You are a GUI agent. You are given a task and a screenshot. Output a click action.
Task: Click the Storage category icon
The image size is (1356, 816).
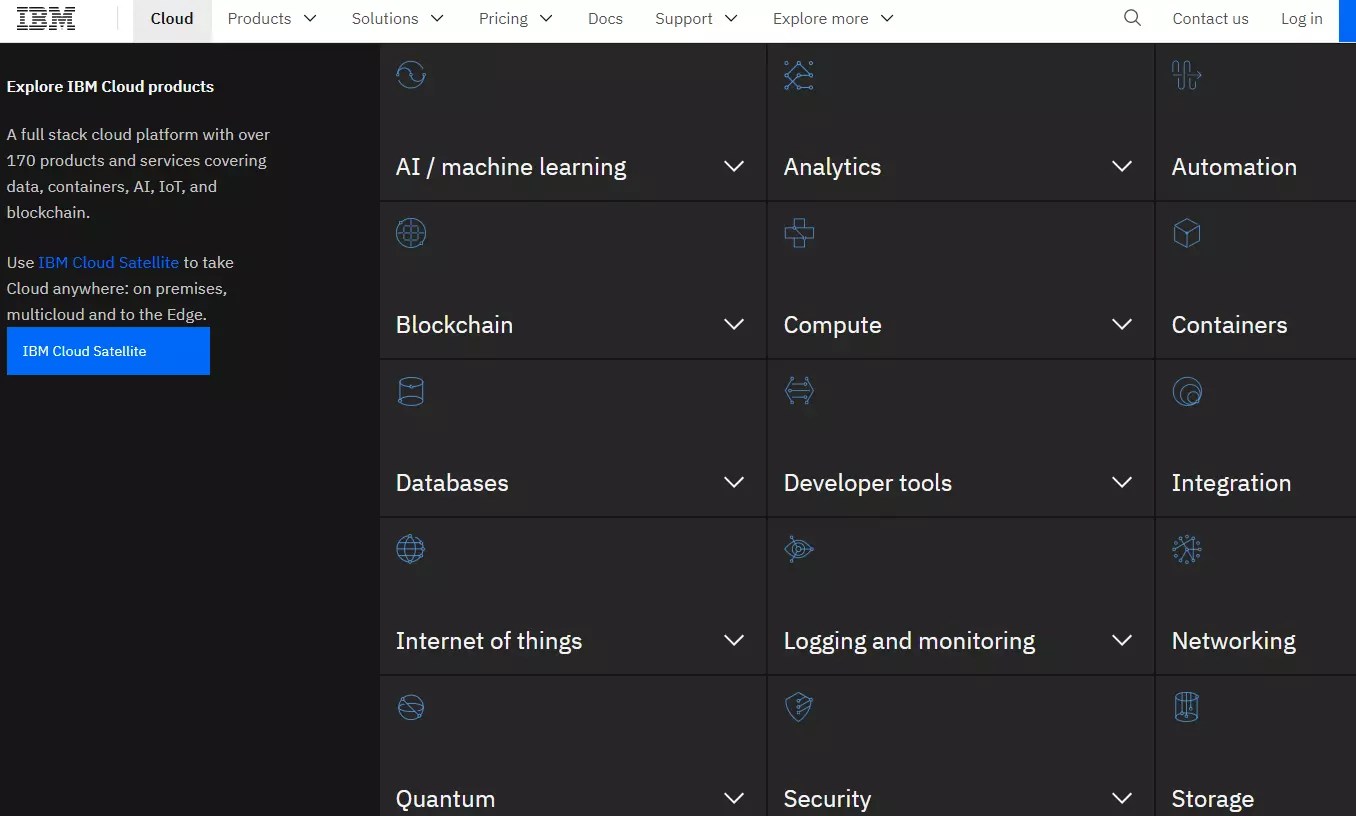coord(1187,707)
